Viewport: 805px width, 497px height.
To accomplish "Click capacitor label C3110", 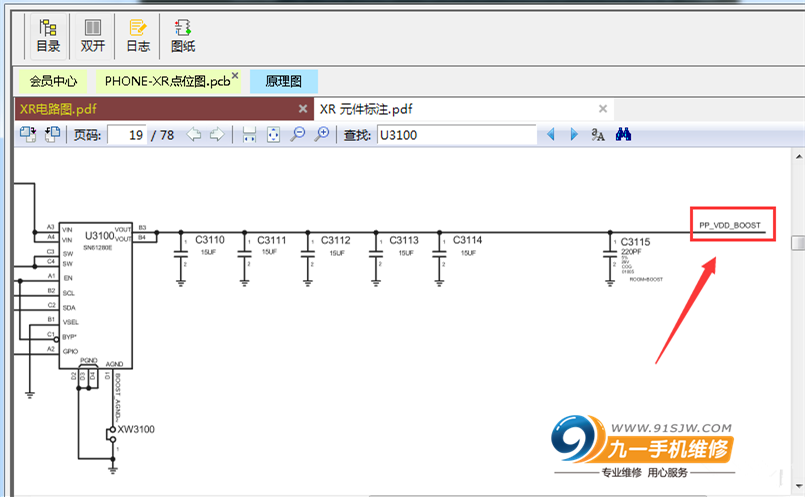I will tap(209, 240).
